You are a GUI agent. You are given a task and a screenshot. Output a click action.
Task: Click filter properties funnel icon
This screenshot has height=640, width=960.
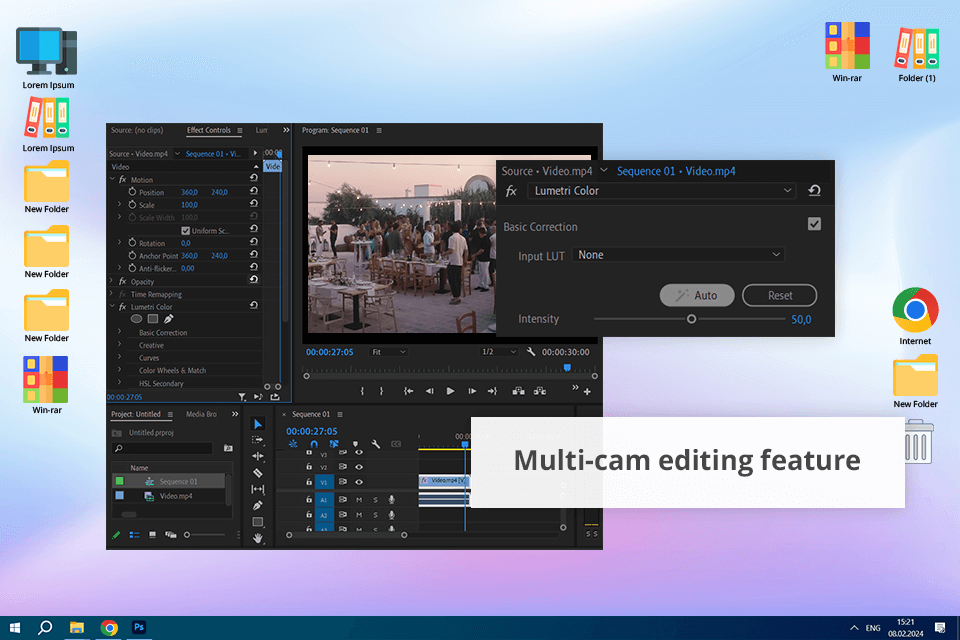[242, 397]
